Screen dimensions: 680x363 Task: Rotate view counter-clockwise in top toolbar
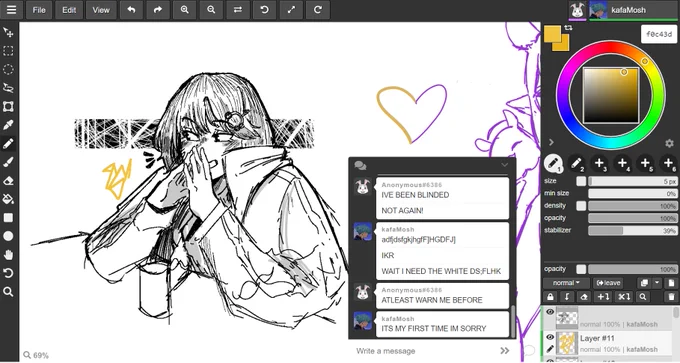pos(265,10)
